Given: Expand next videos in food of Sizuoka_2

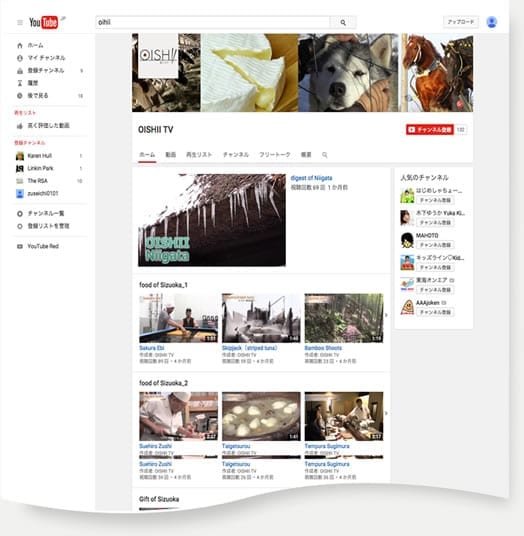Looking at the screenshot, I should [386, 413].
